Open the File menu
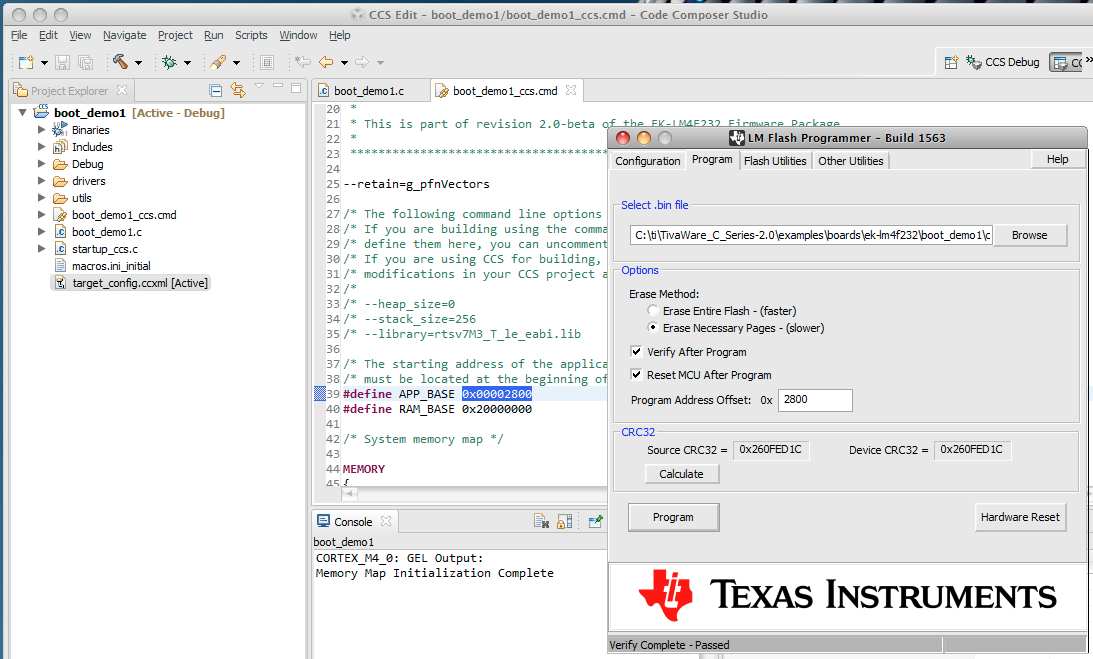This screenshot has width=1093, height=659. tap(19, 35)
